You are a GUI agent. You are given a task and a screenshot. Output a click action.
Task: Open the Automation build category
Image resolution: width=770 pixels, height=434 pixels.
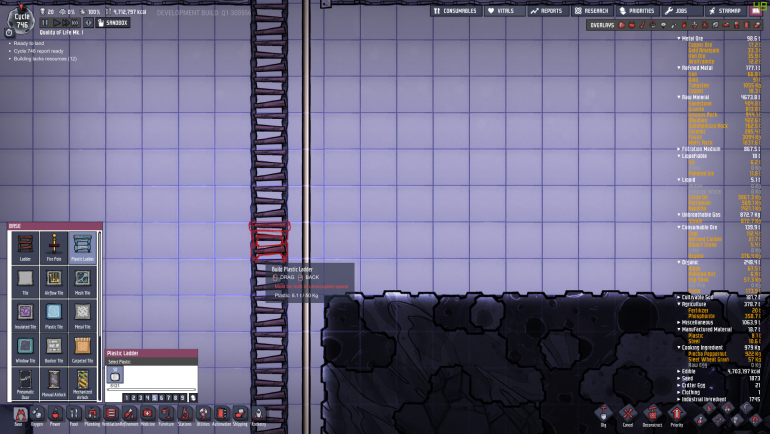221,415
